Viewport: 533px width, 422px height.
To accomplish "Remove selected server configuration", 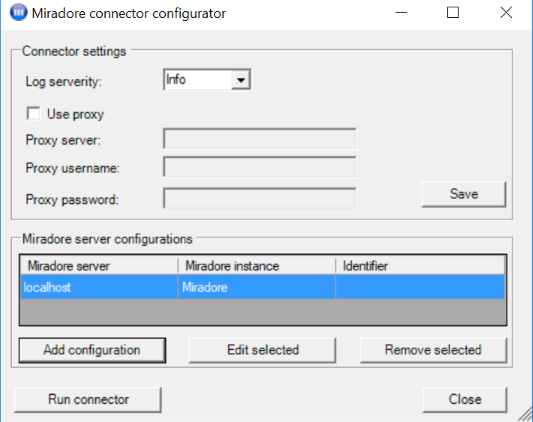I will tap(433, 350).
